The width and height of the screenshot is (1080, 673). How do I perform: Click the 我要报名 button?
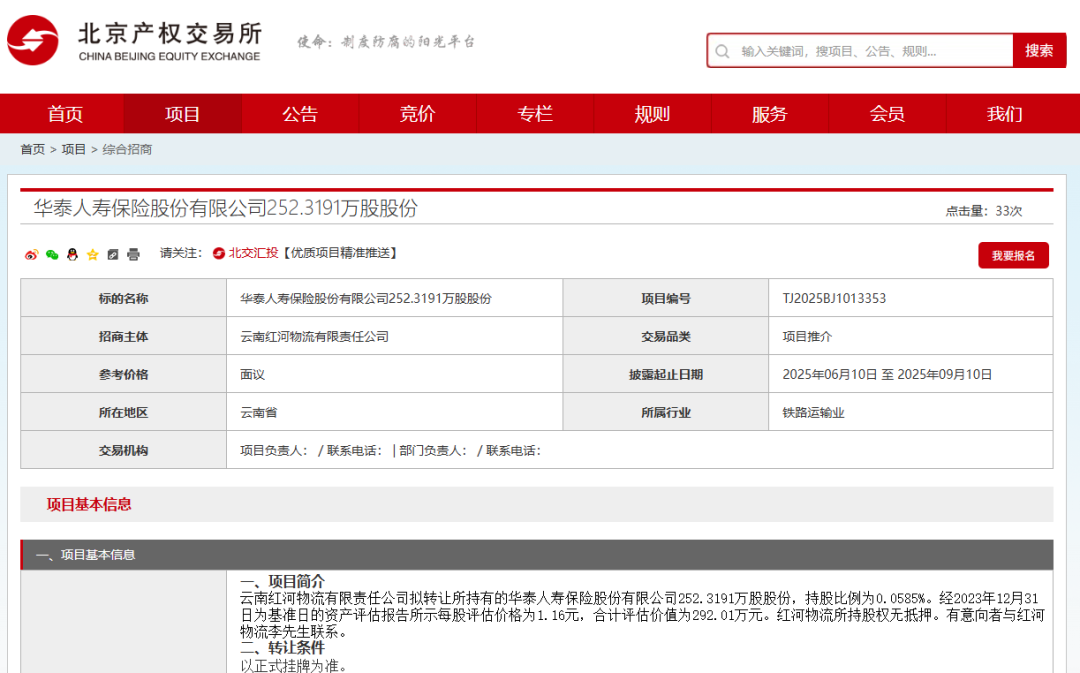[x=1013, y=256]
